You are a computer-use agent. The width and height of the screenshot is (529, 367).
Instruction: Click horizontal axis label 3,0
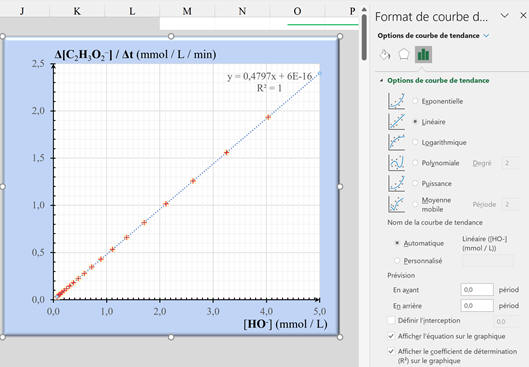click(213, 311)
